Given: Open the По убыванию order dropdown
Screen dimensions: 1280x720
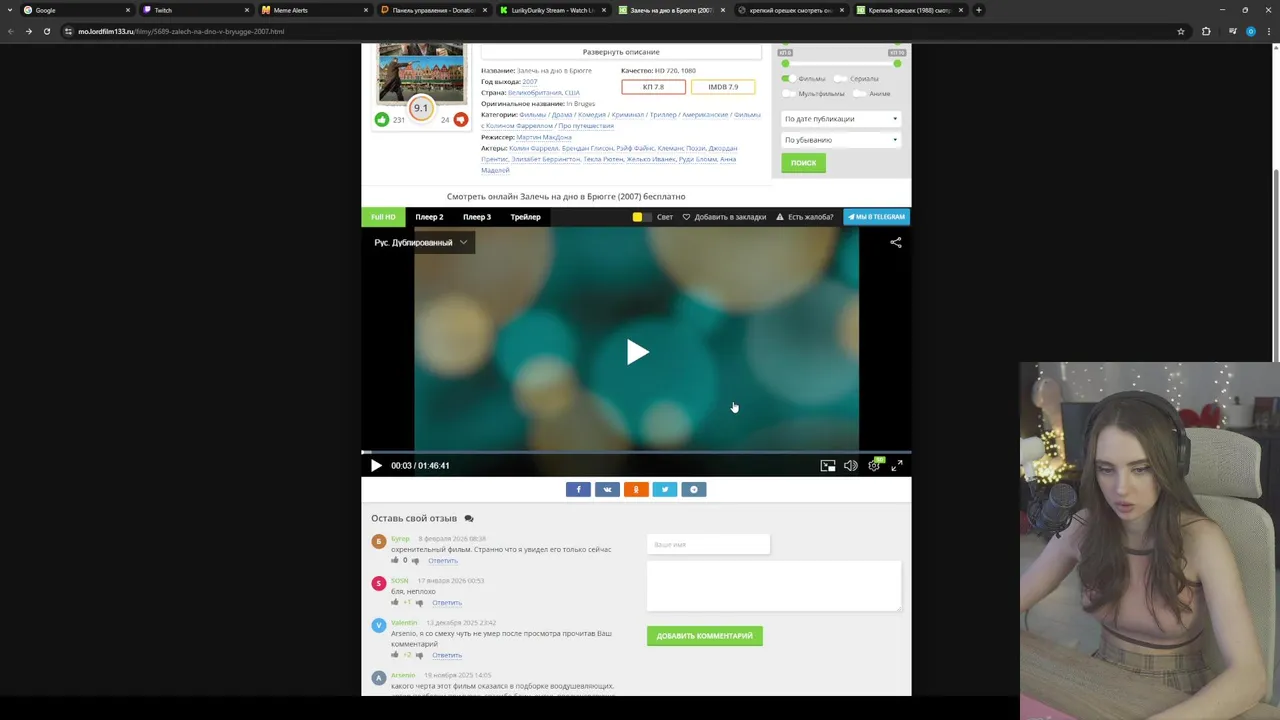Looking at the screenshot, I should 840,140.
